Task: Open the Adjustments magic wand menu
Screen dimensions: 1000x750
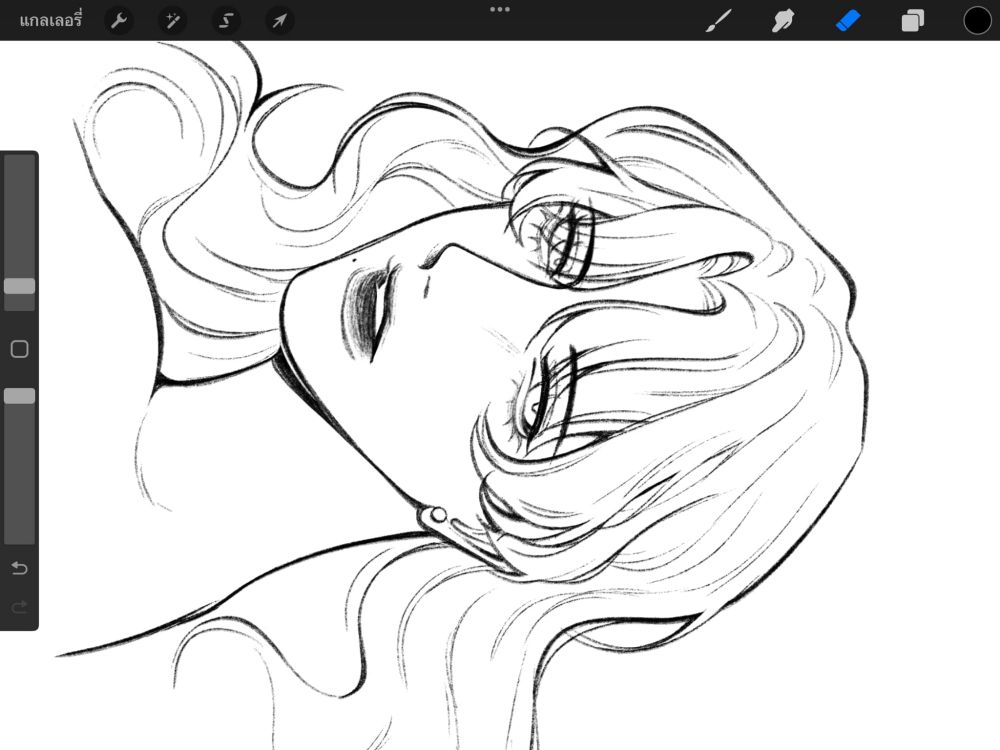Action: (172, 21)
